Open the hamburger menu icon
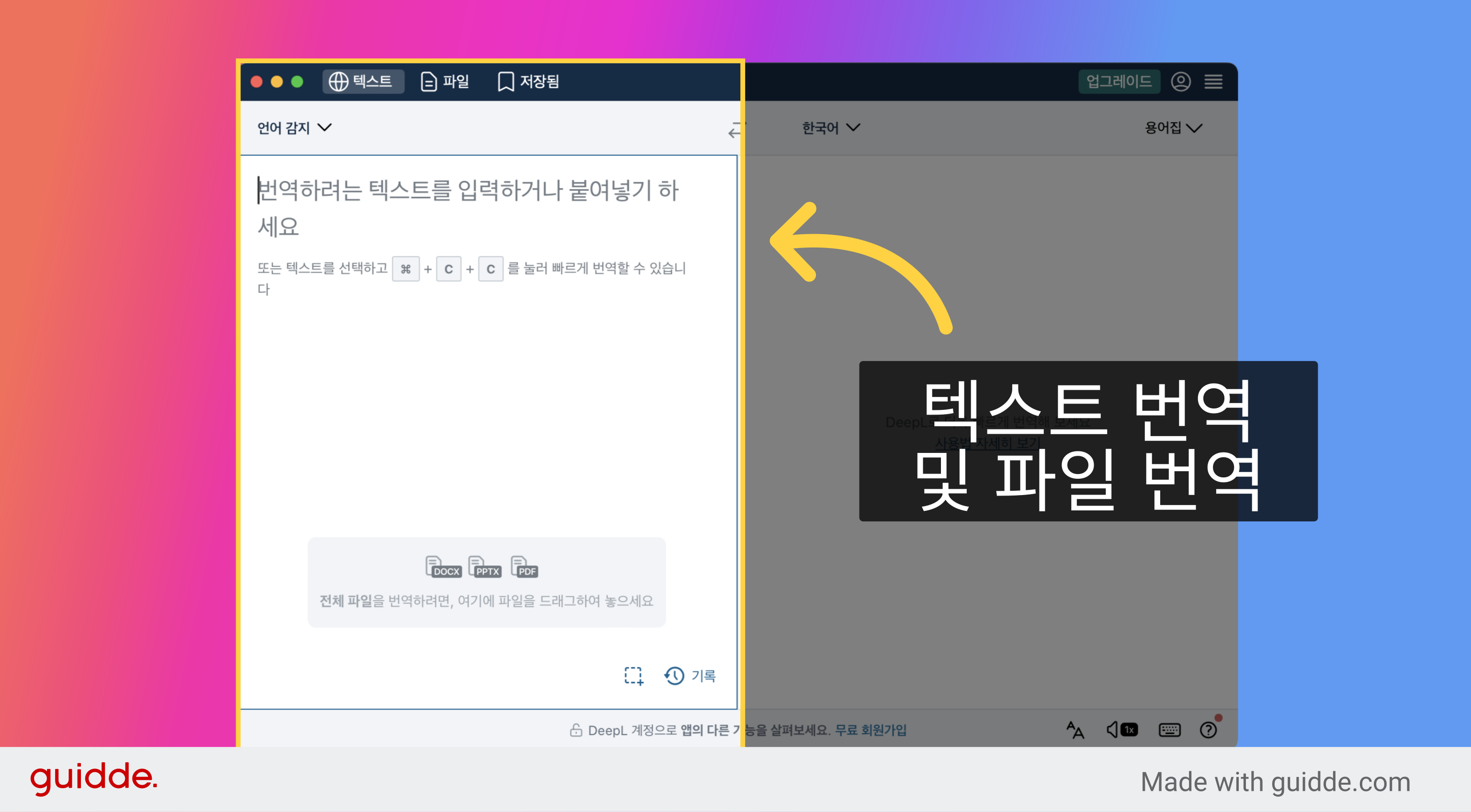Viewport: 1471px width, 812px height. coord(1213,82)
